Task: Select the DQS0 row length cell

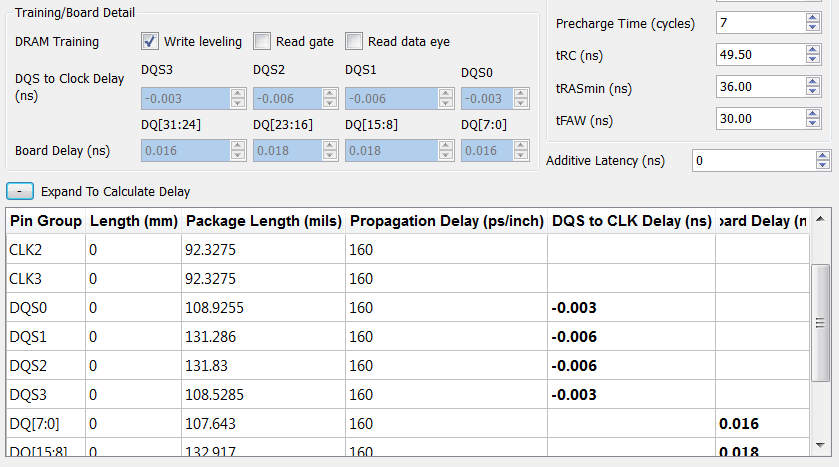Action: coord(133,308)
